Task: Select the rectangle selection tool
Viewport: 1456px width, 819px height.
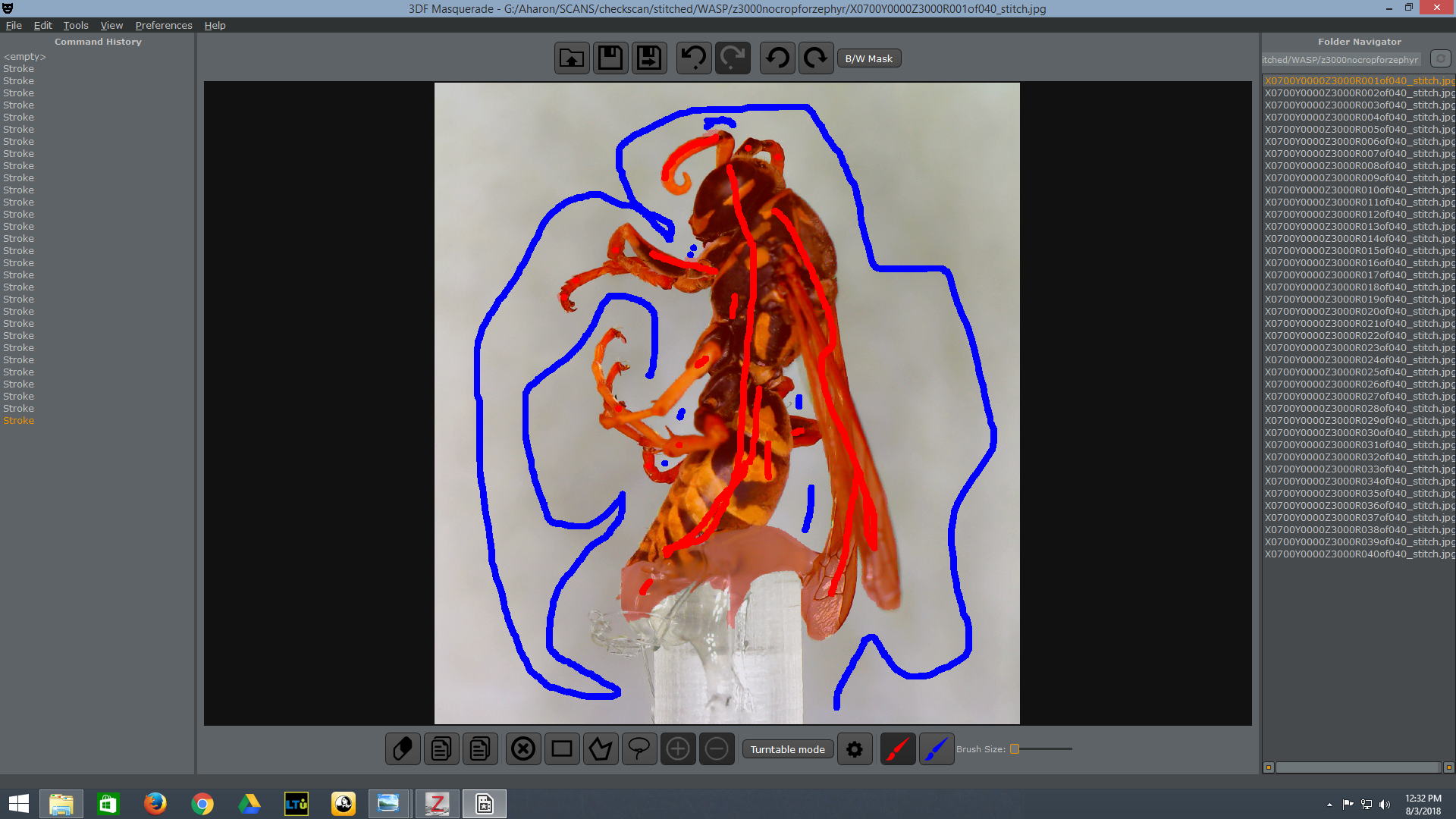Action: [562, 749]
